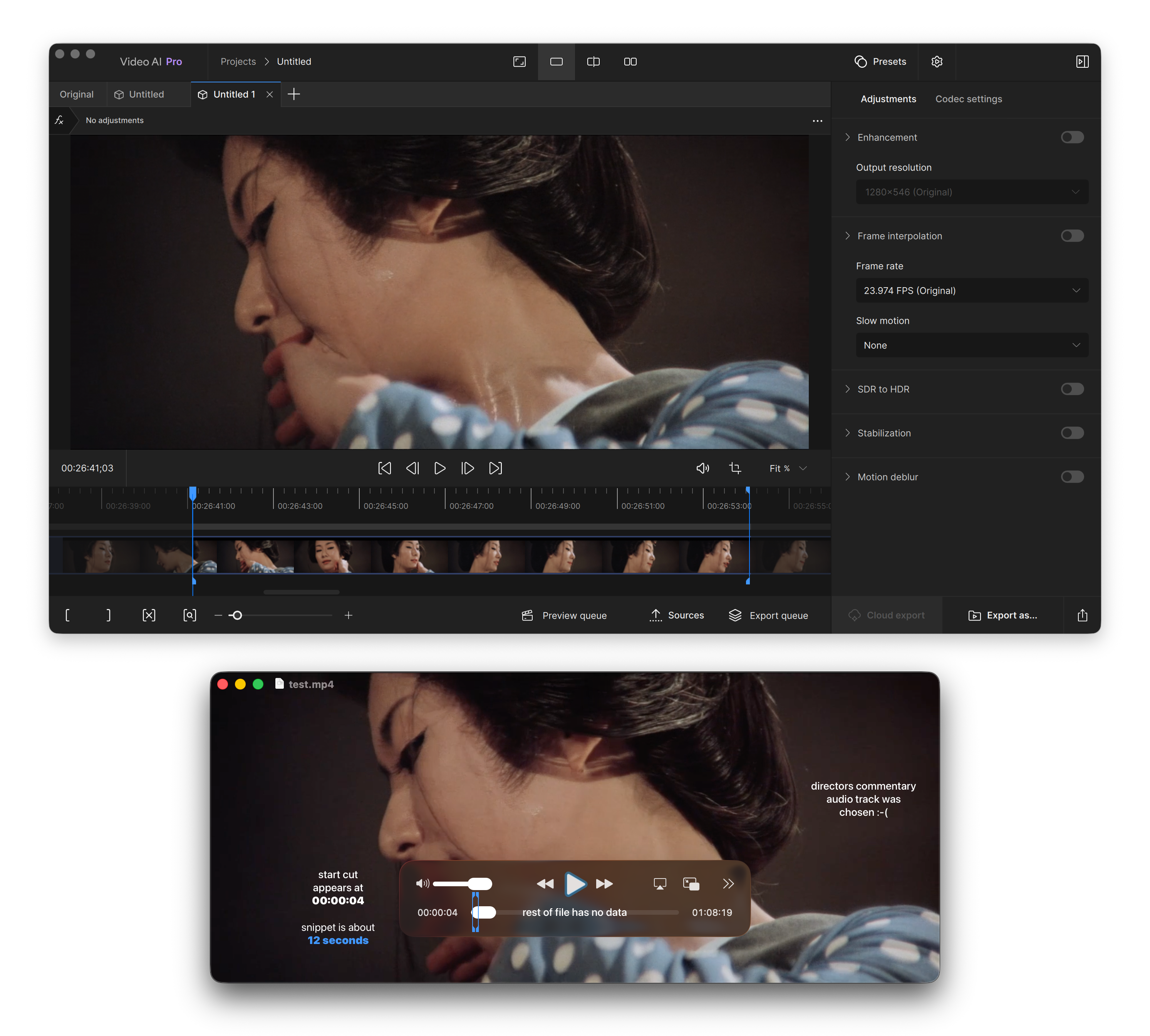This screenshot has height=1036, width=1150.
Task: Expand the Stabilization section
Action: coord(848,433)
